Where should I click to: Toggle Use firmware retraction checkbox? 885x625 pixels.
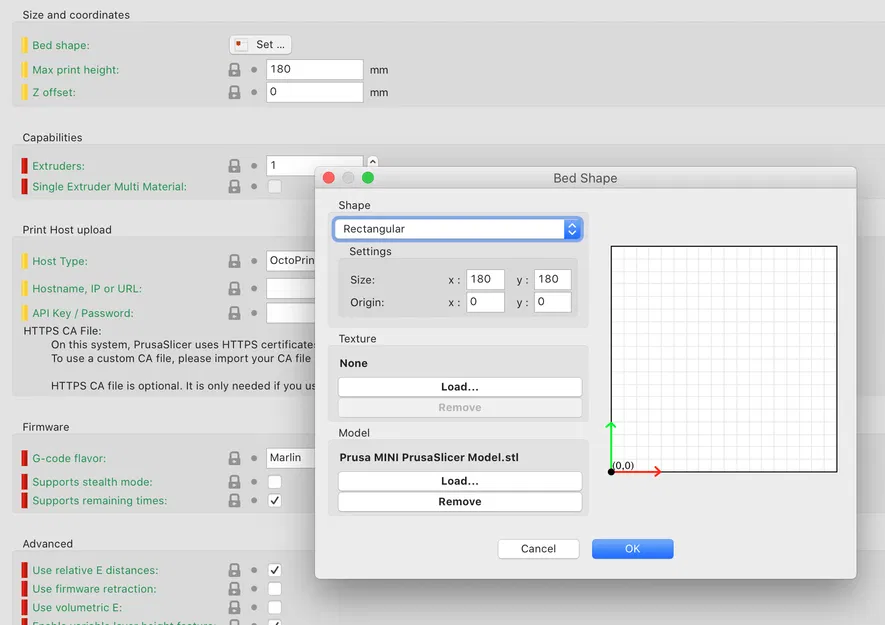pyautogui.click(x=275, y=589)
